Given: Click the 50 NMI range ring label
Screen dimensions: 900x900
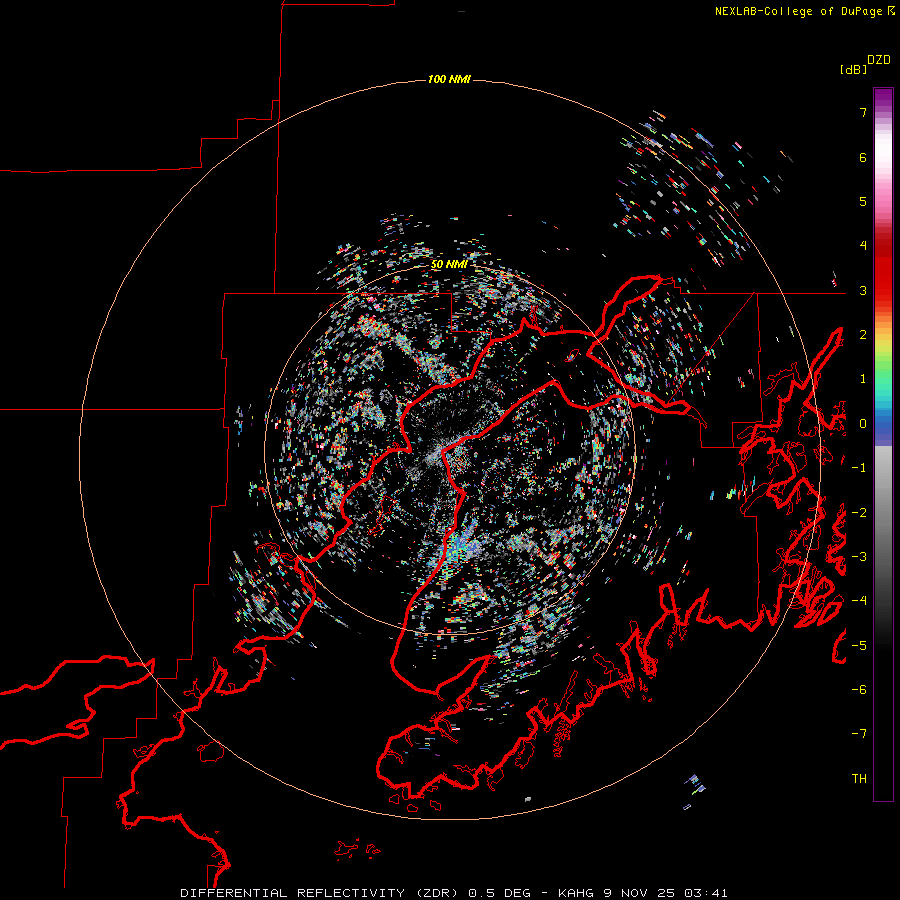Looking at the screenshot, I should tap(449, 264).
